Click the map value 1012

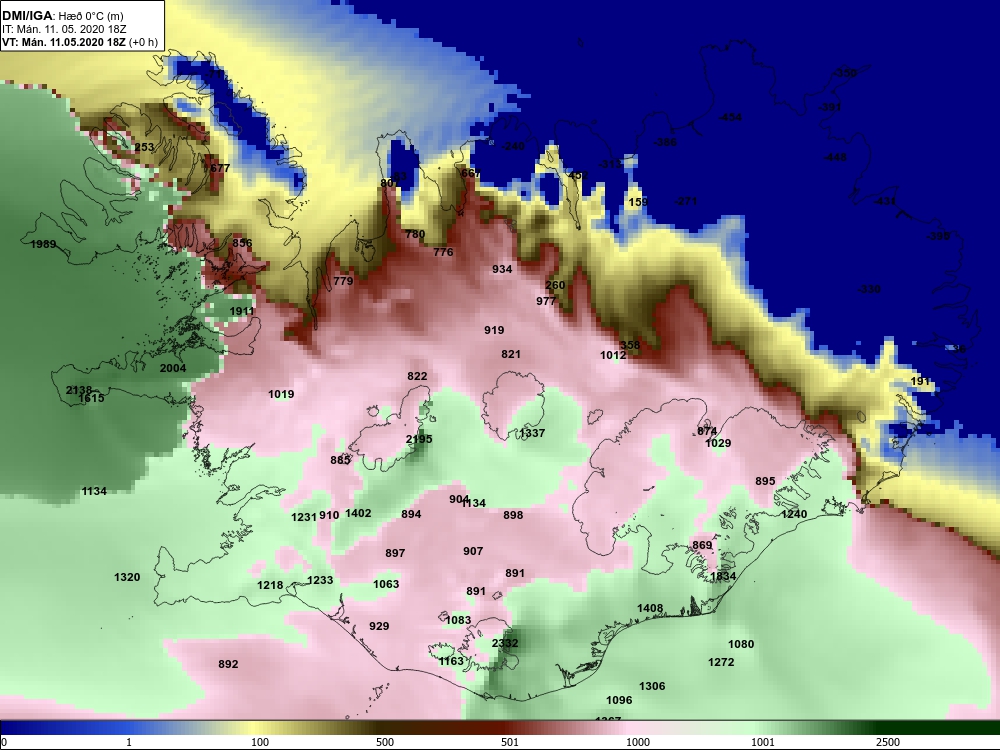point(613,355)
